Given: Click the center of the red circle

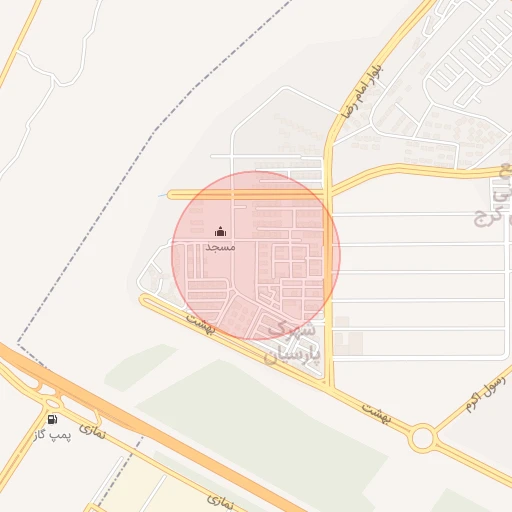Looking at the screenshot, I should tap(256, 255).
